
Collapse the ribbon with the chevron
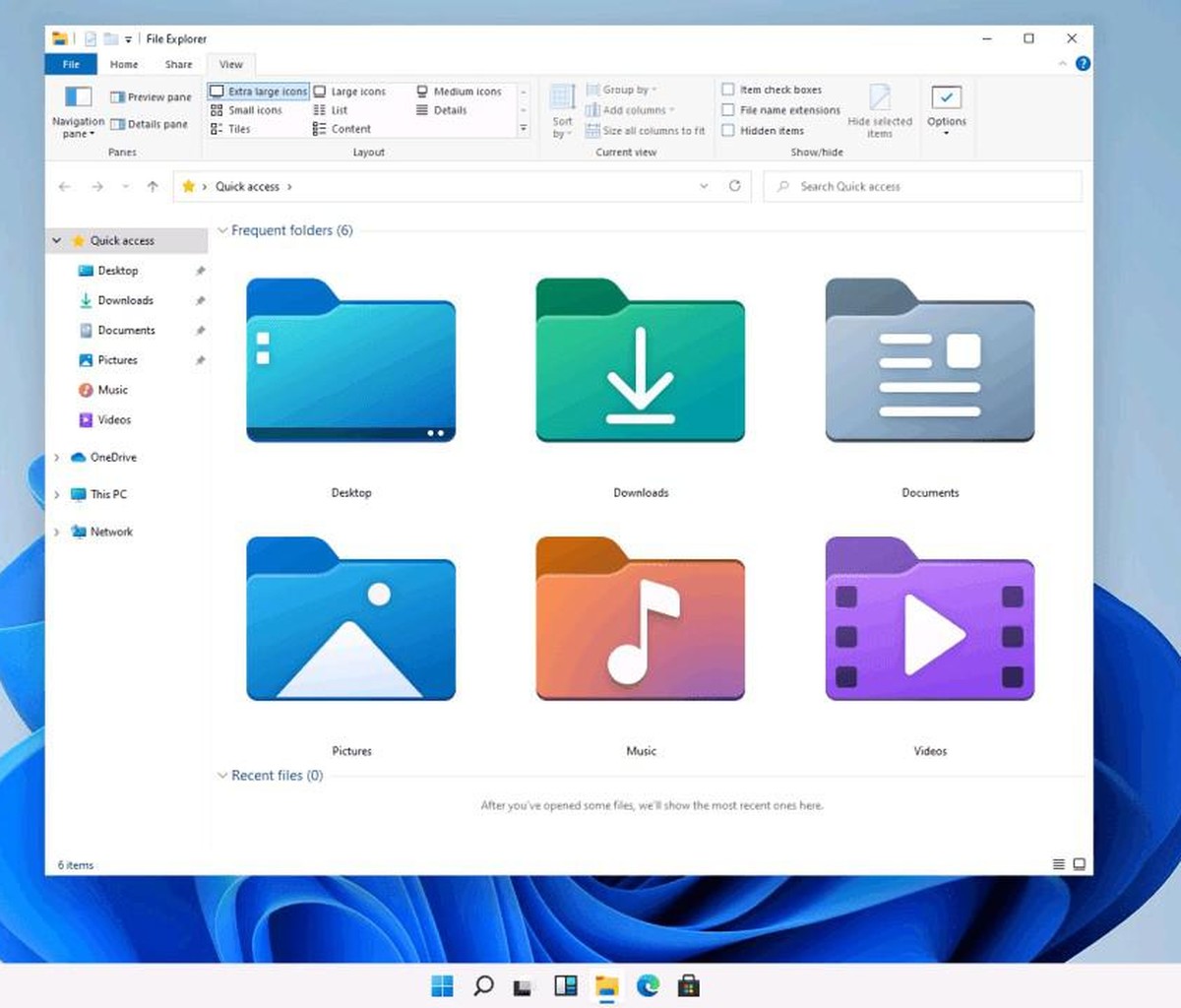coord(1062,64)
